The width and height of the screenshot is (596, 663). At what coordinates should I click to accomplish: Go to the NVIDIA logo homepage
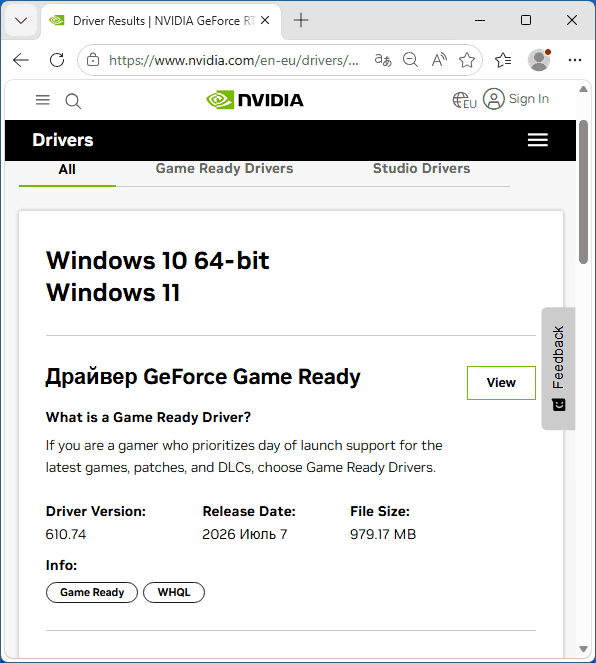[x=255, y=100]
